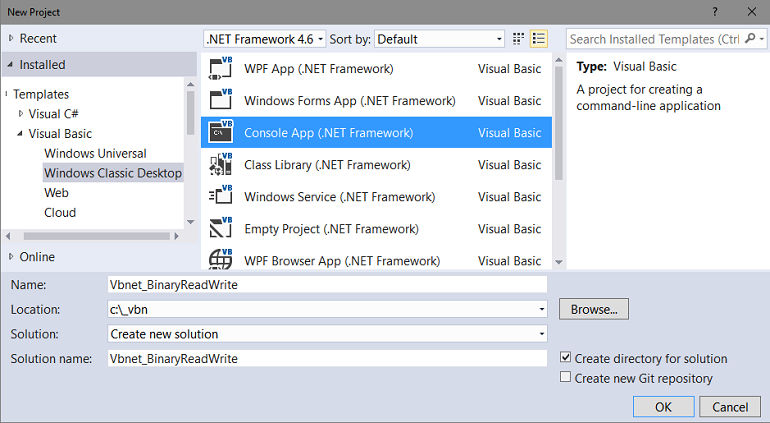Click the tree panel vertical scrollbar thumb

191,113
